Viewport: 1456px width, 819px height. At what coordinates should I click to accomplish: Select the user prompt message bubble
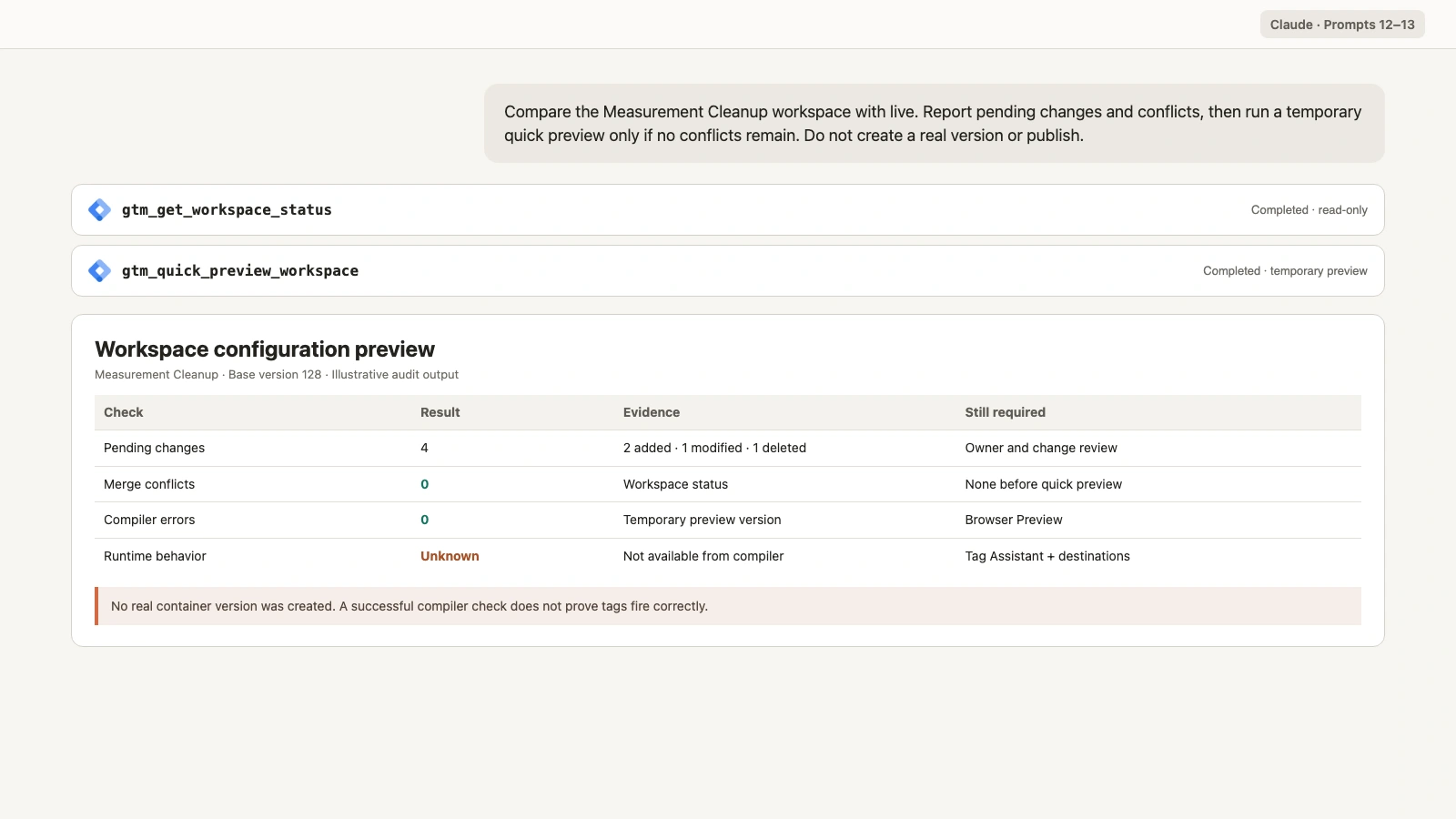click(935, 124)
